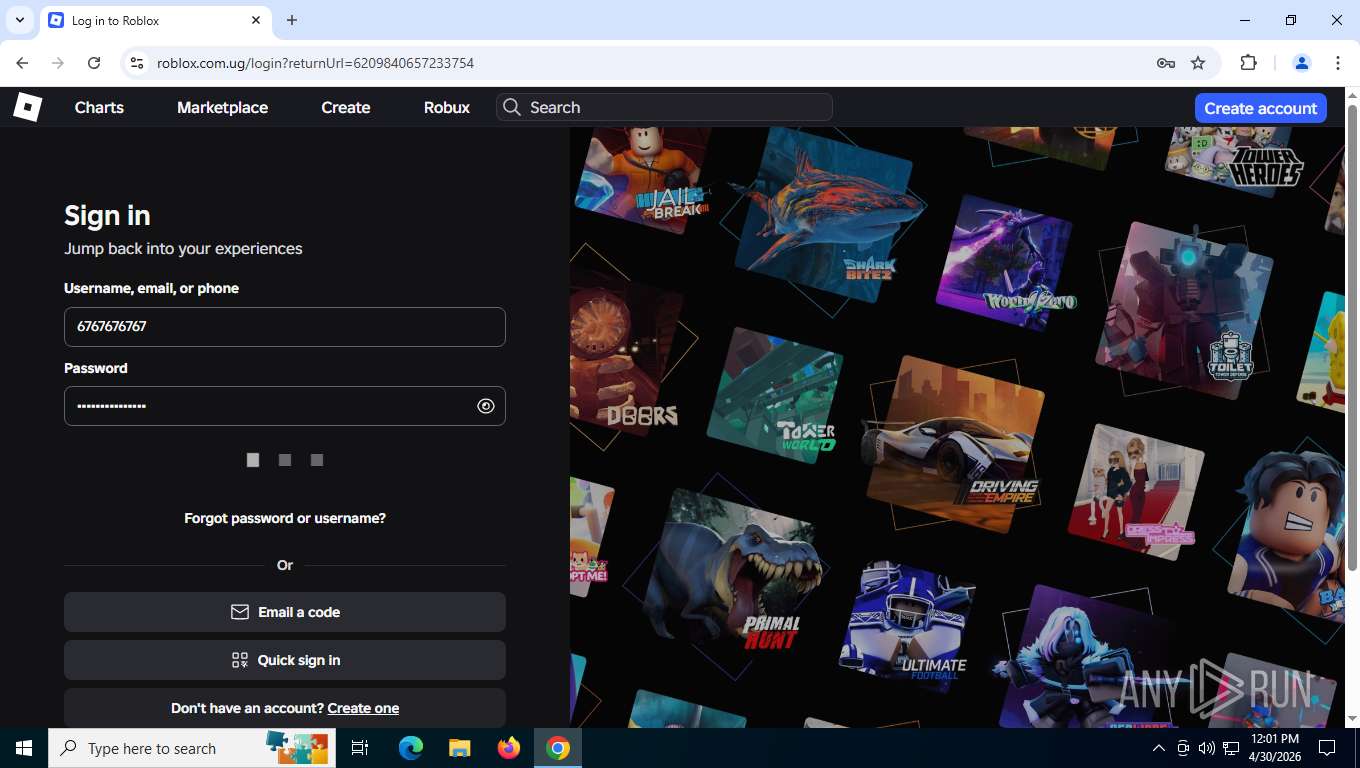Click the Create account button

coord(1261,108)
